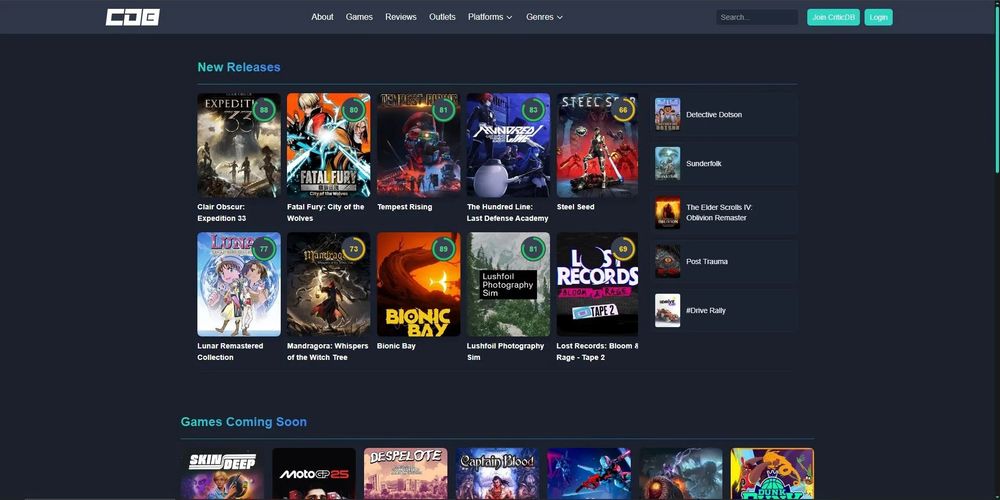Click the Steel Seed title text

[x=575, y=207]
